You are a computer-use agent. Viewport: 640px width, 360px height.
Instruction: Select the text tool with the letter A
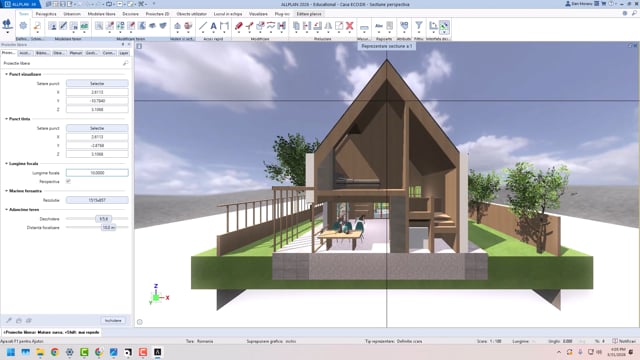click(213, 26)
